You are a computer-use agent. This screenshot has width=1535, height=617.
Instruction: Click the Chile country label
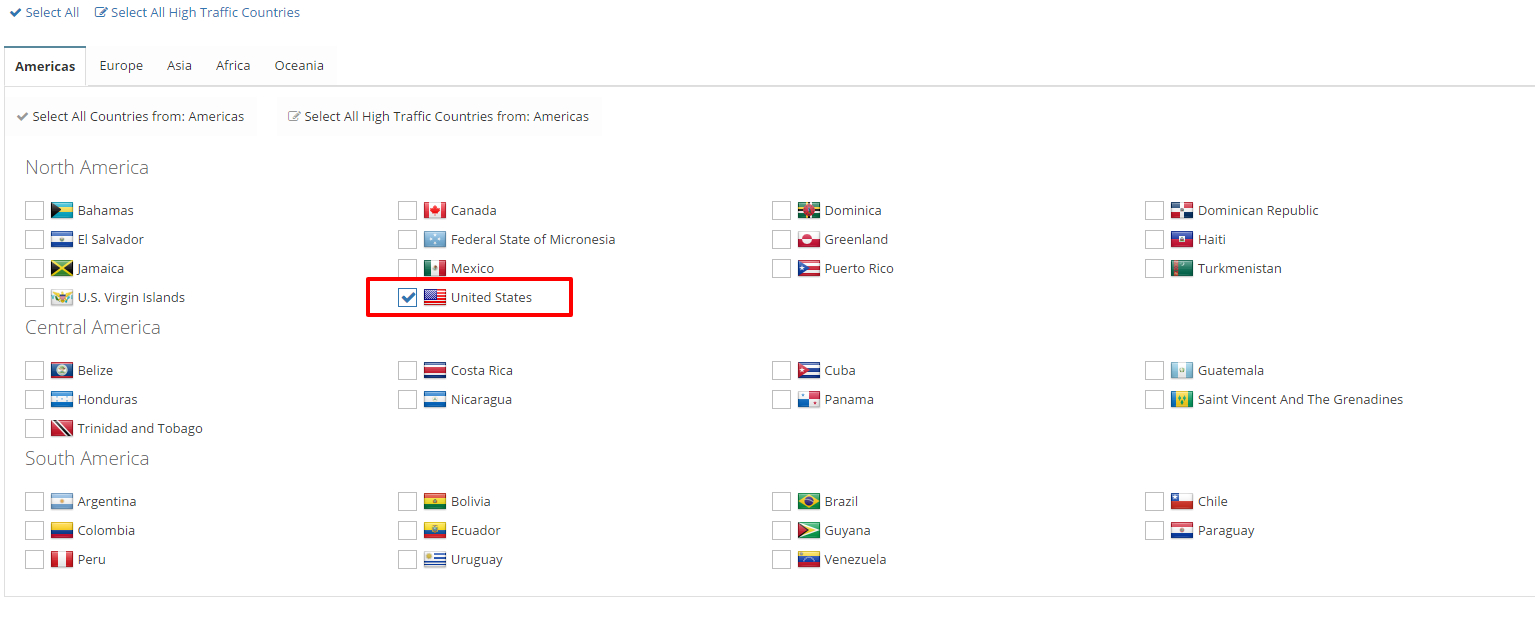(1213, 501)
